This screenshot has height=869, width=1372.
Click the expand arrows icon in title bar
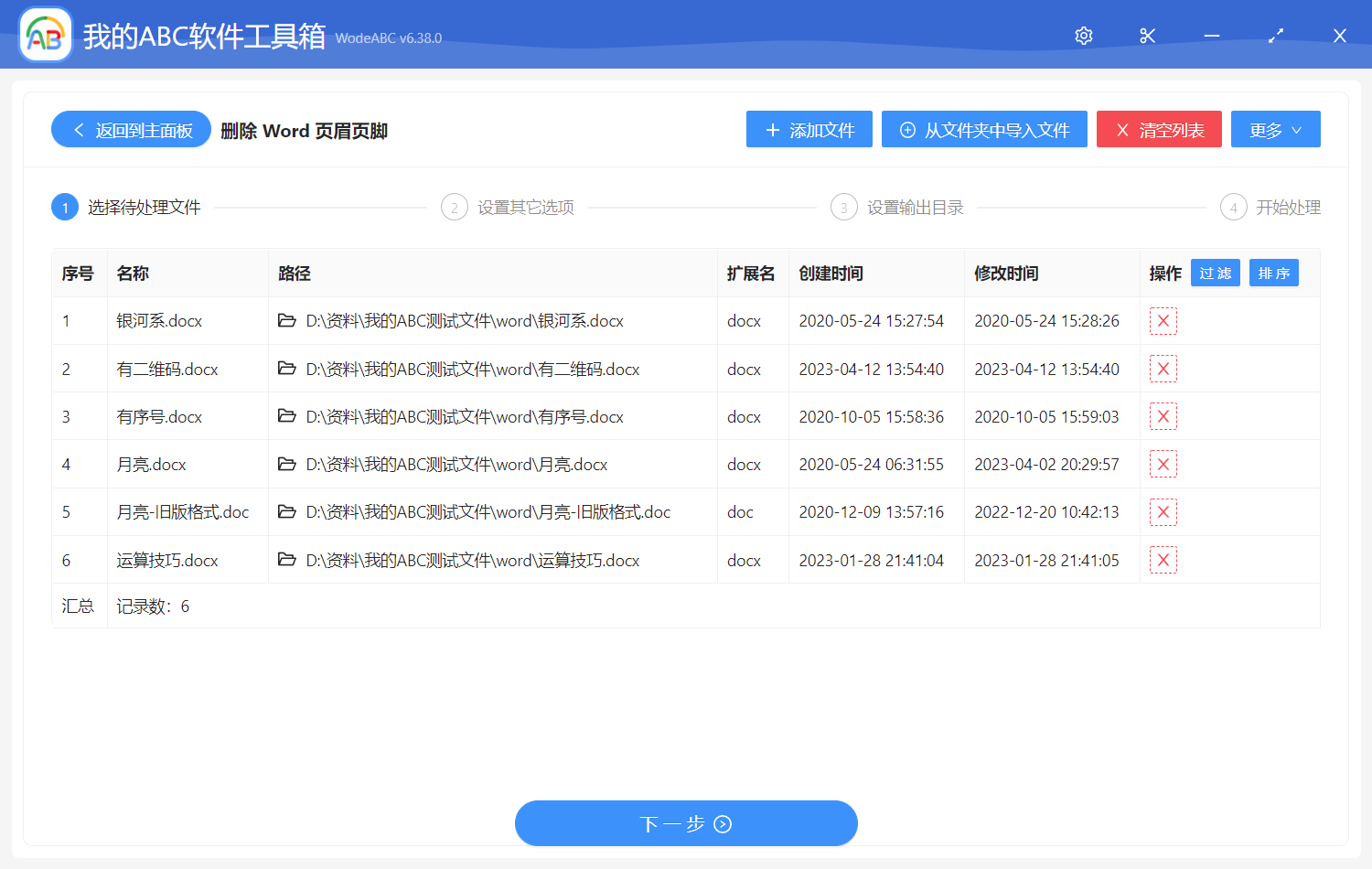[1275, 35]
